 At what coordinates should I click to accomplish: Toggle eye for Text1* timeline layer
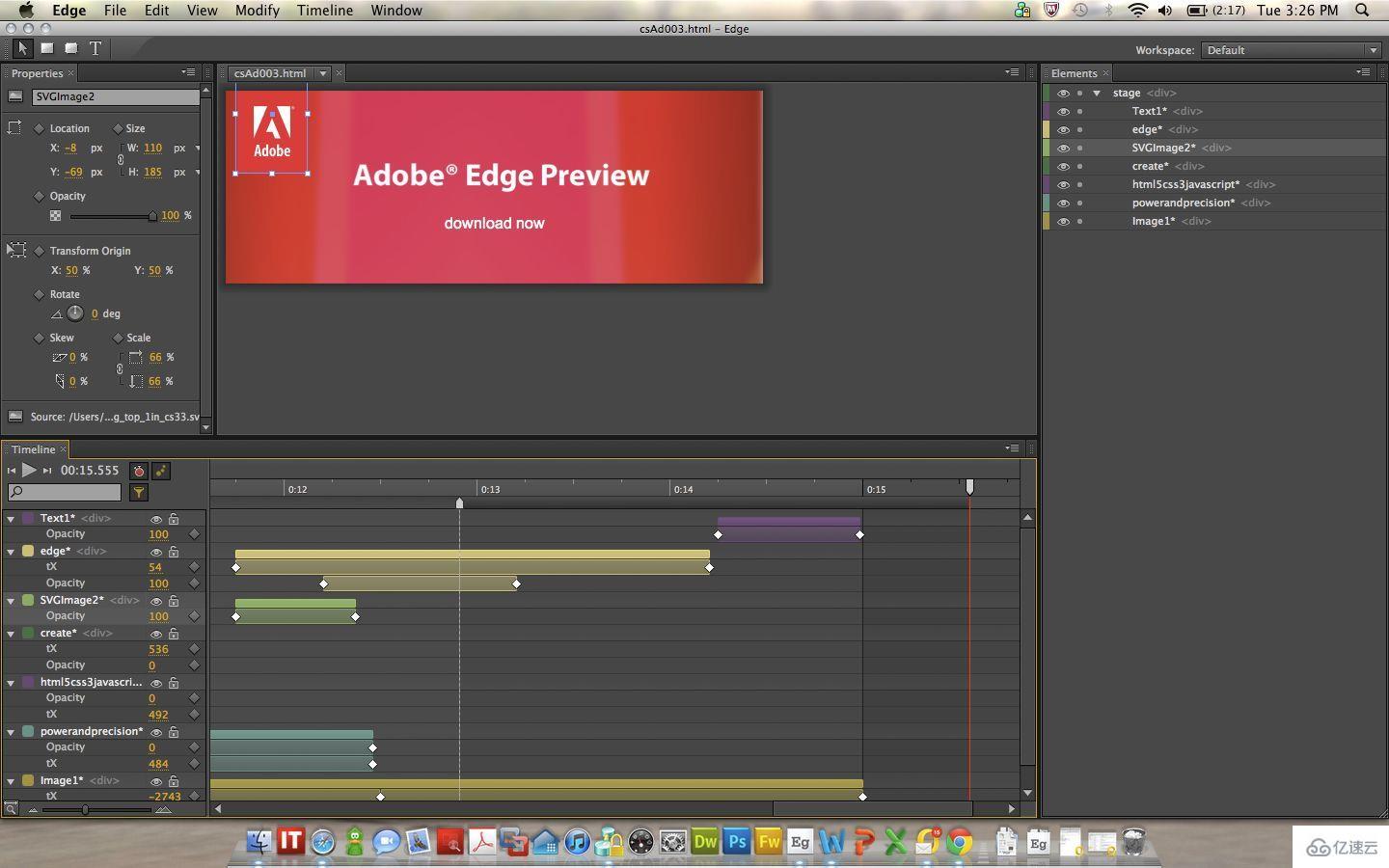(x=155, y=519)
